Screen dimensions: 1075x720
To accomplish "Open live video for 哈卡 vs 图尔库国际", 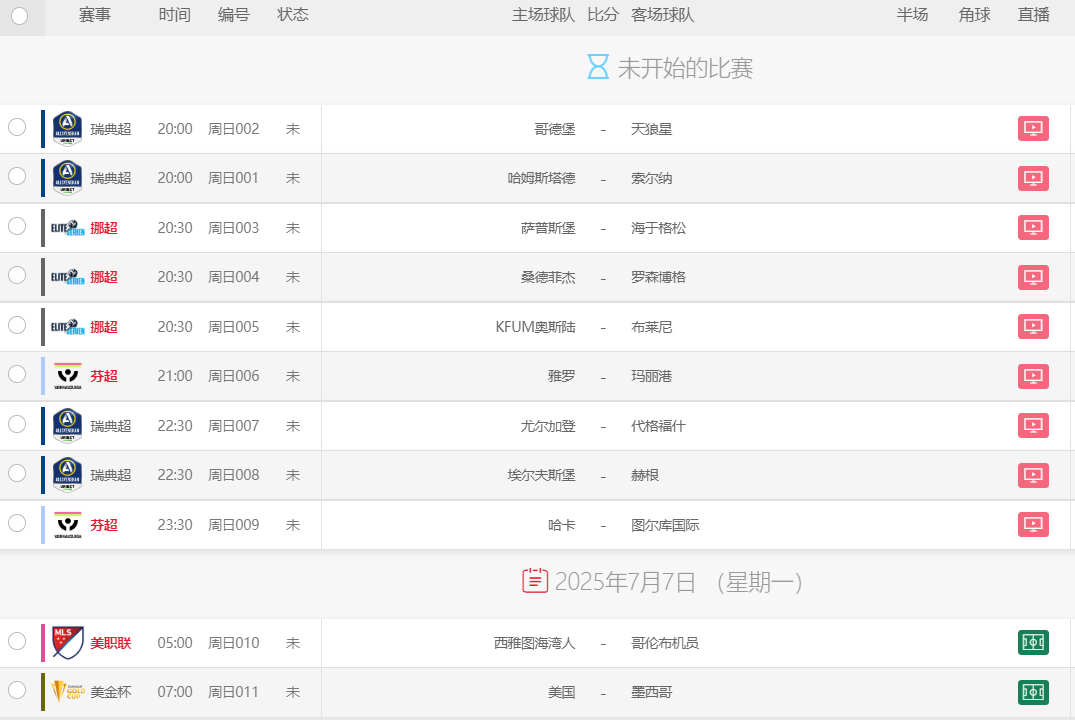I will pos(1033,525).
